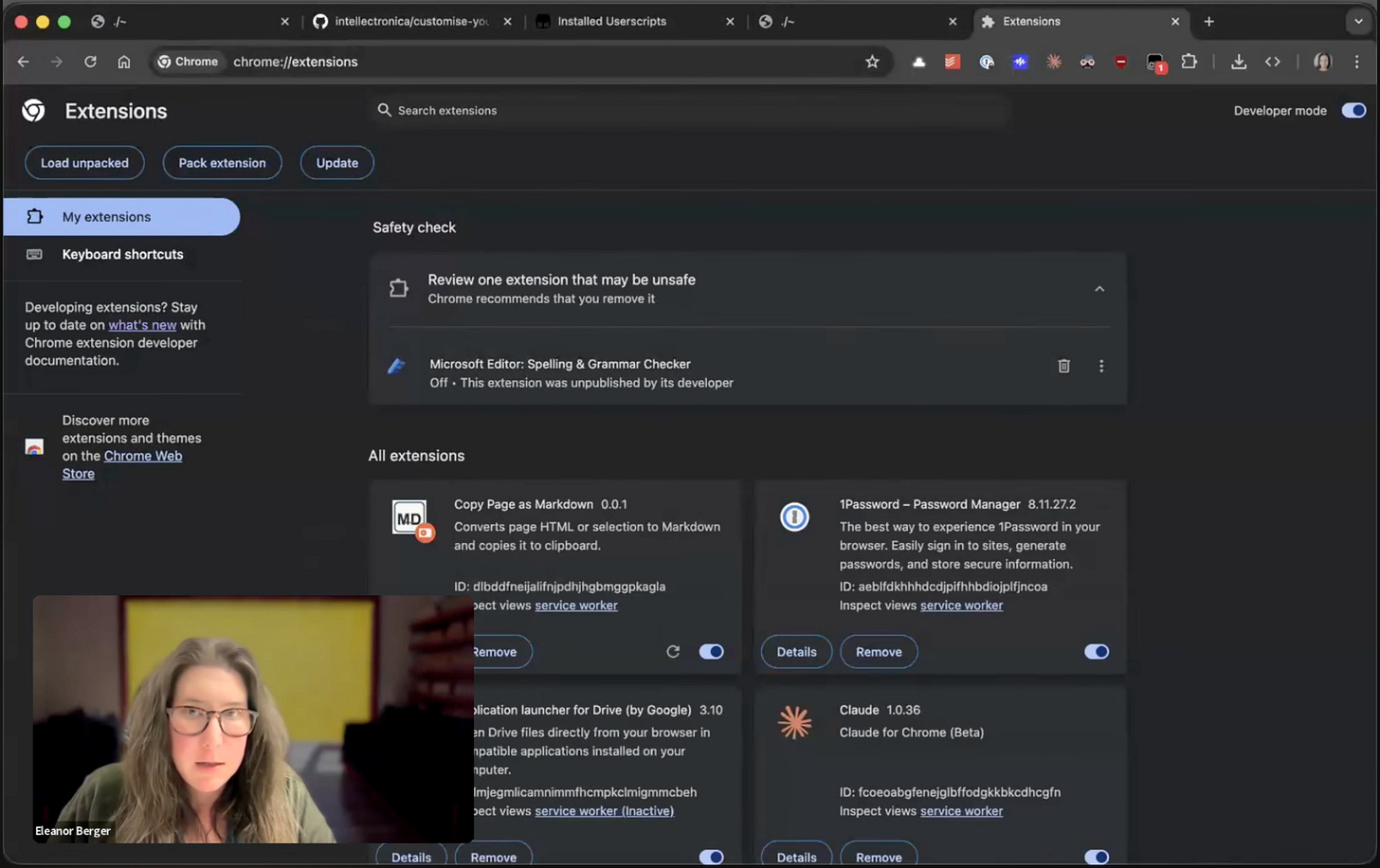Turn off Developer mode
Image resolution: width=1380 pixels, height=868 pixels.
click(x=1353, y=111)
